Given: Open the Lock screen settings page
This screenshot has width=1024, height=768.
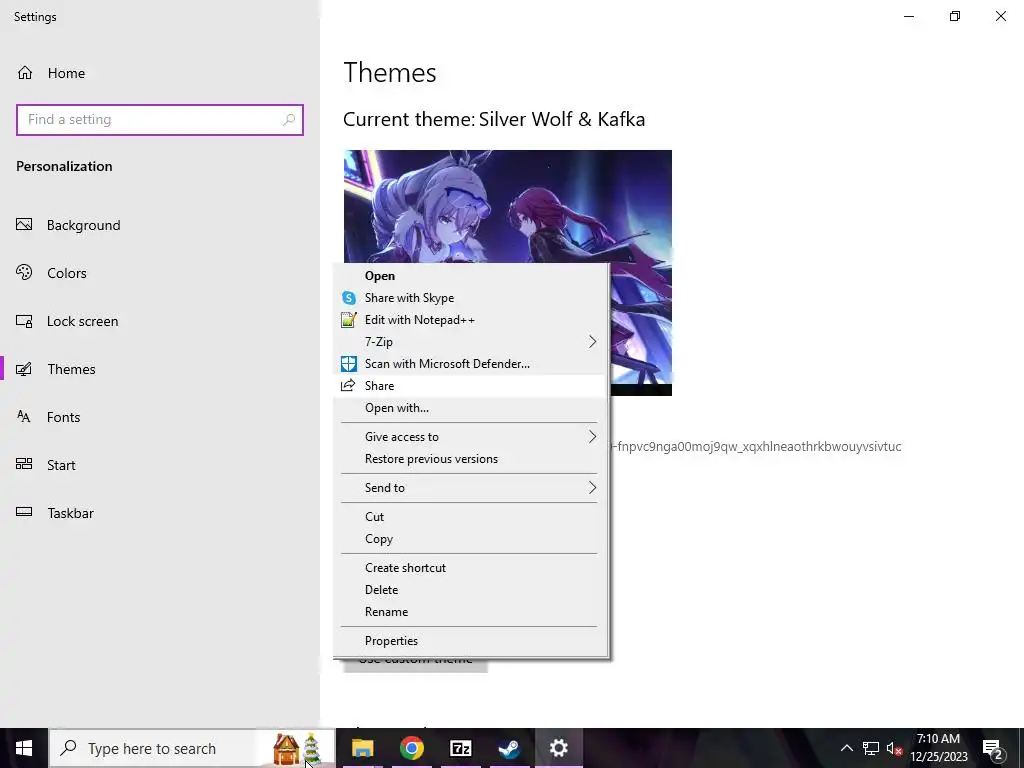Looking at the screenshot, I should click(67, 321).
